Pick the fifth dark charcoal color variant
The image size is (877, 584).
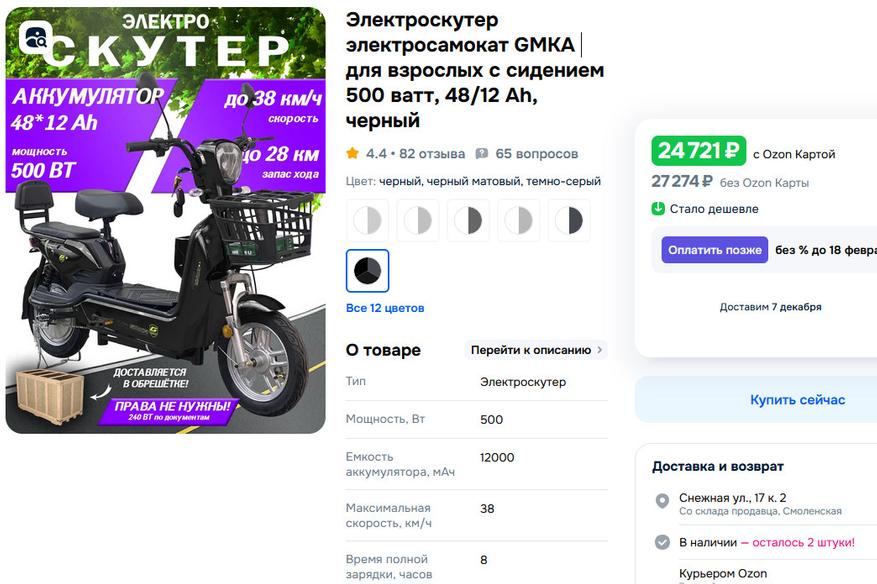pyautogui.click(x=568, y=220)
